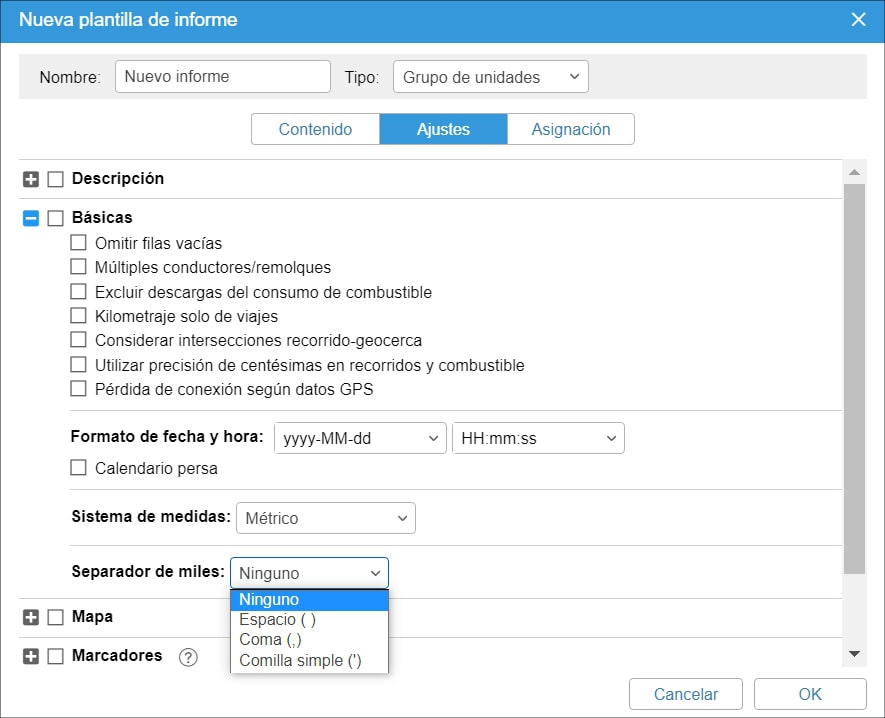The image size is (885, 718).
Task: Collapse the Básicas section
Action: (x=28, y=217)
